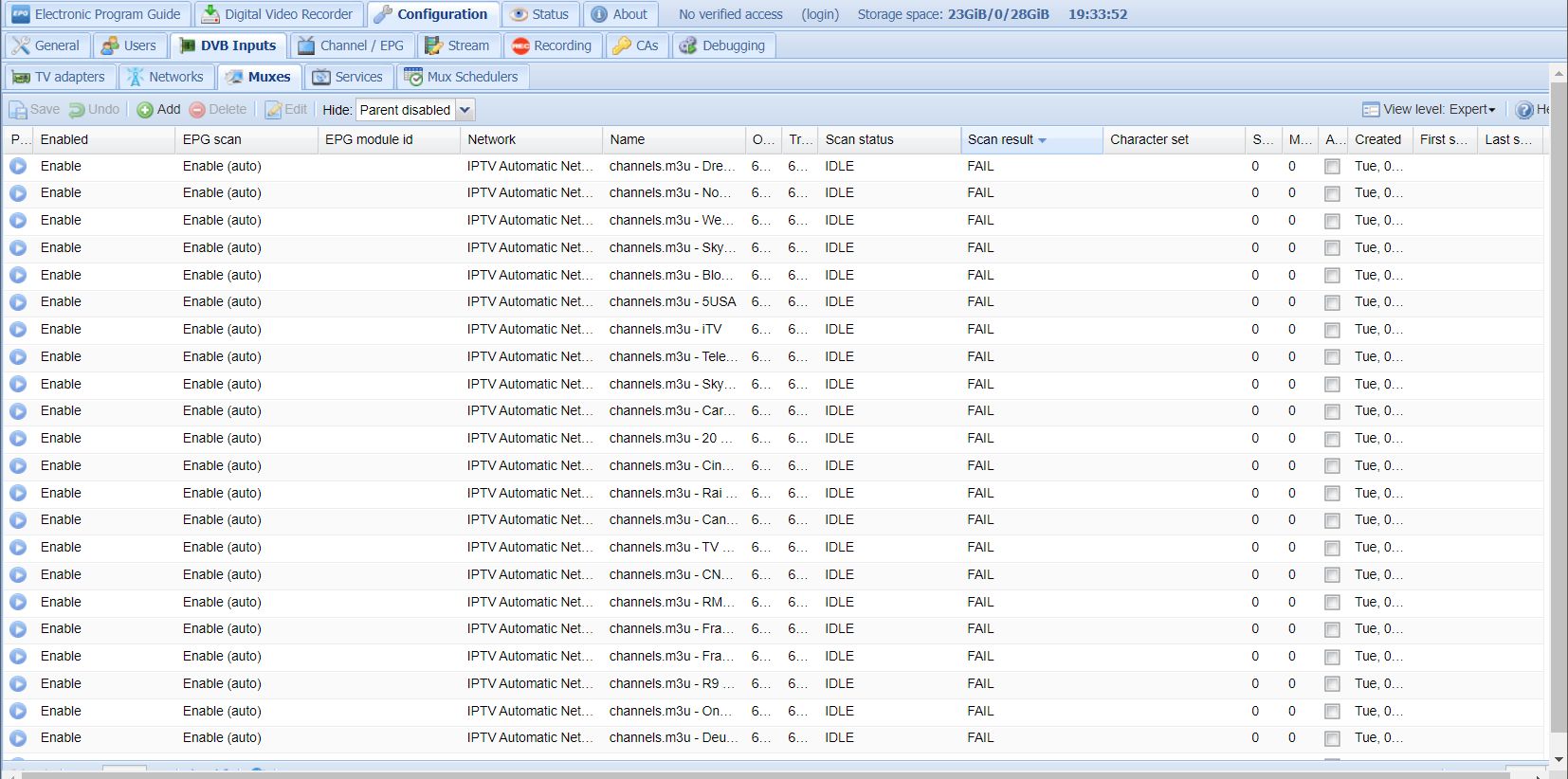Toggle checkbox in the Tele… row
Screen dimensions: 1568x779
click(x=1332, y=358)
